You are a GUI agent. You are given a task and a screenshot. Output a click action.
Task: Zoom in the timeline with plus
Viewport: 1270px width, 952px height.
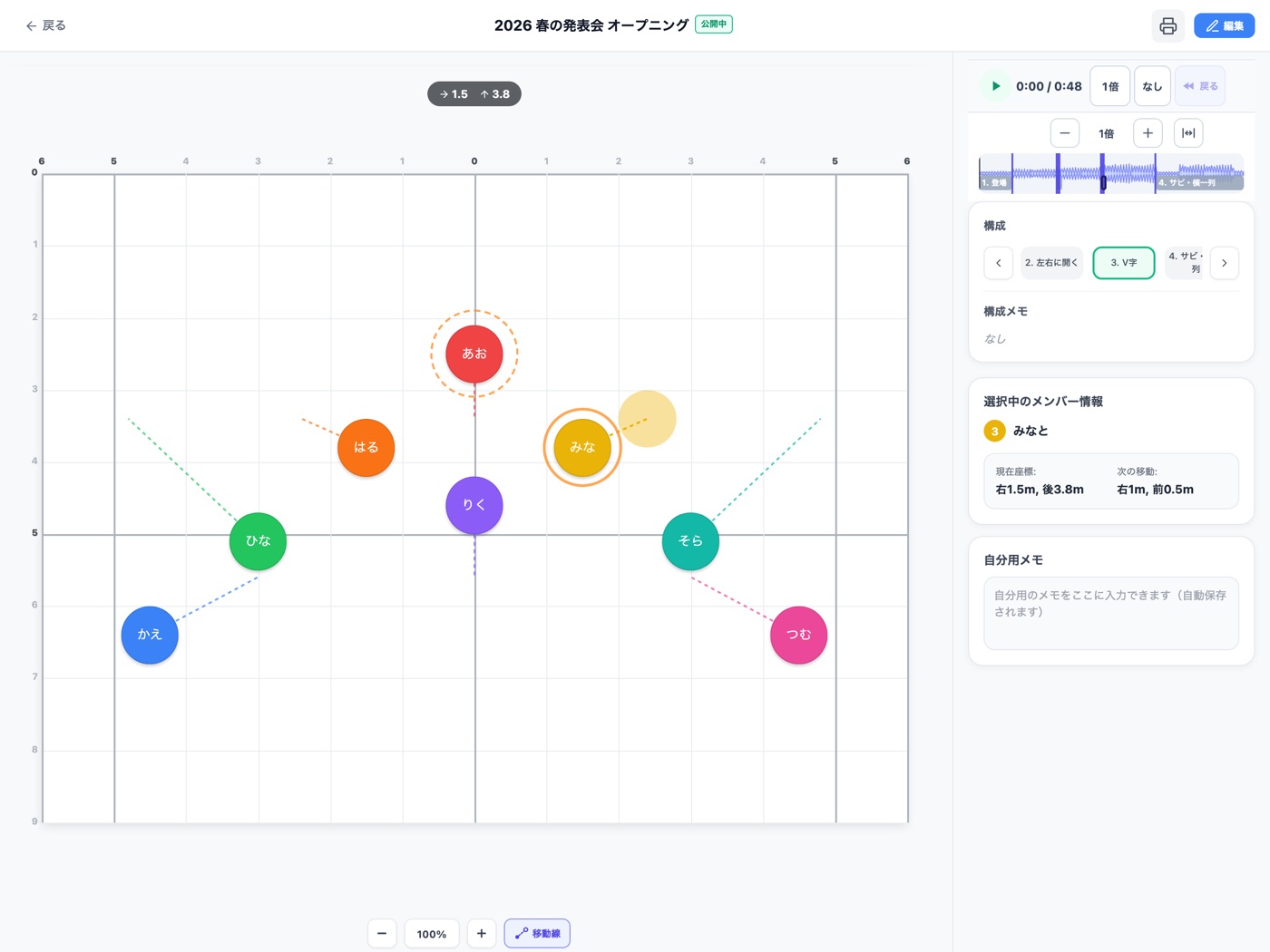click(1148, 133)
